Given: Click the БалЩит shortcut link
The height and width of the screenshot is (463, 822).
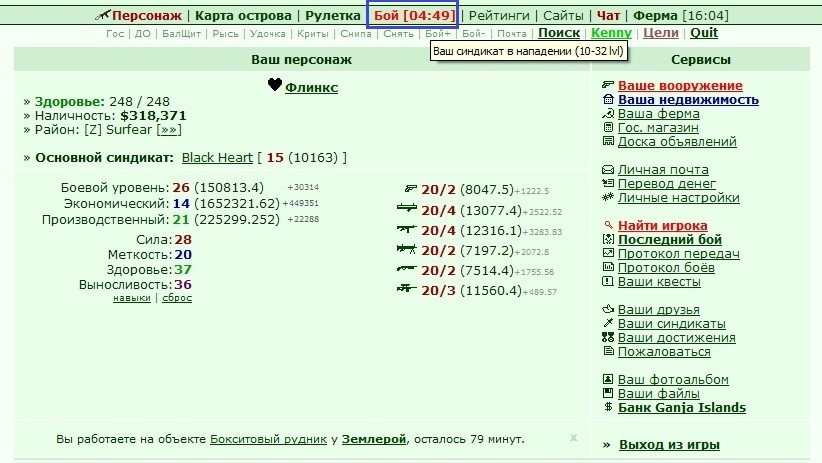Looking at the screenshot, I should pos(181,34).
